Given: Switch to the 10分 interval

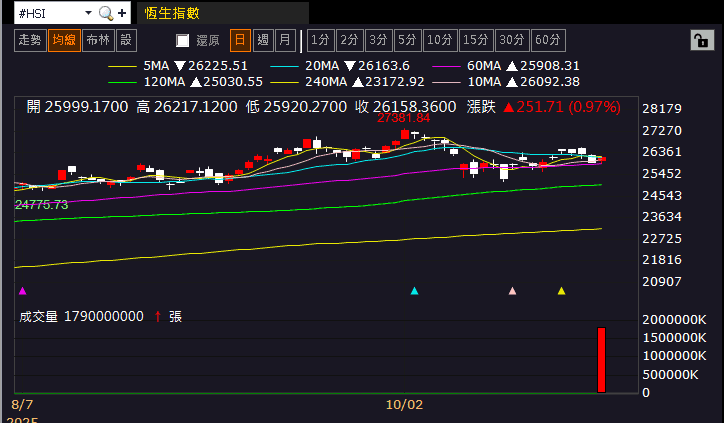Looking at the screenshot, I should click(x=440, y=40).
